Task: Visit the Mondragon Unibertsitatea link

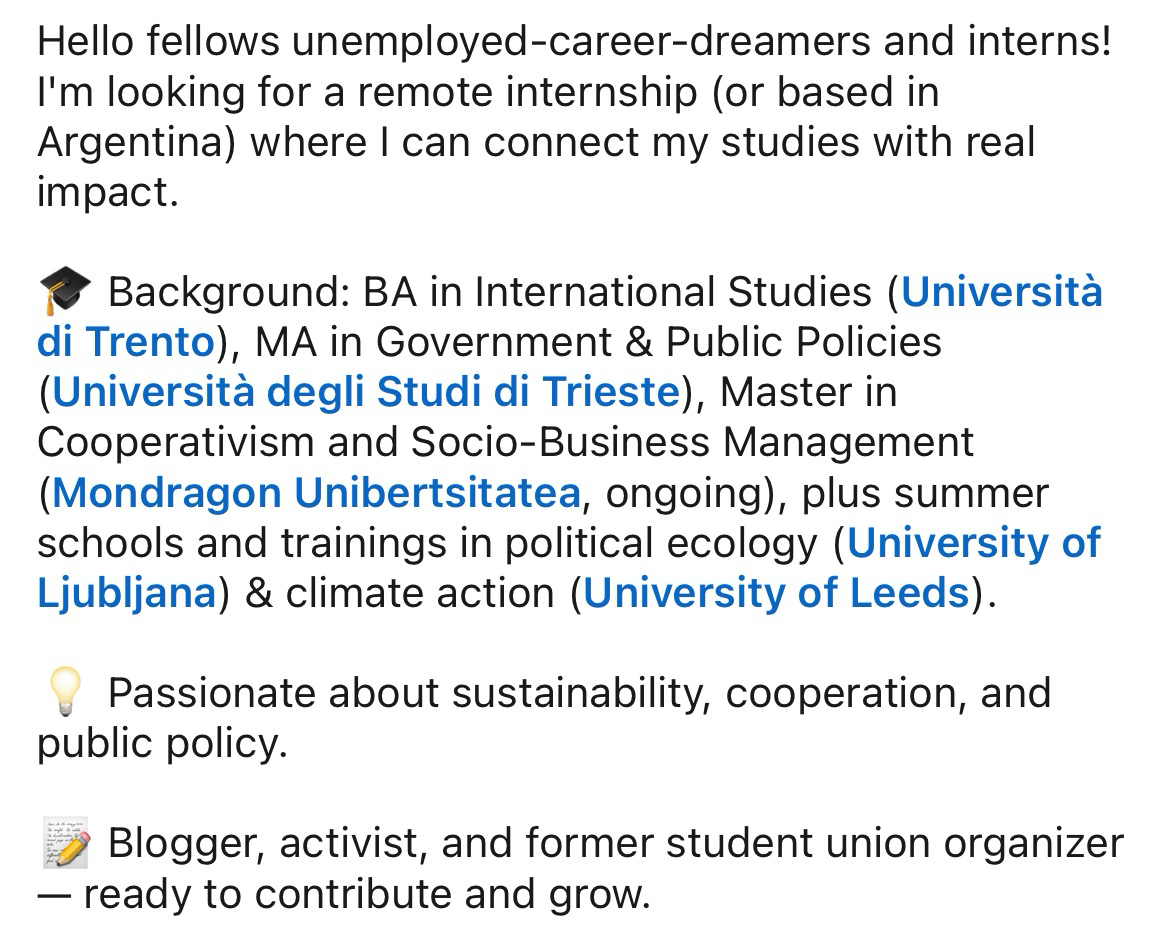Action: 316,493
